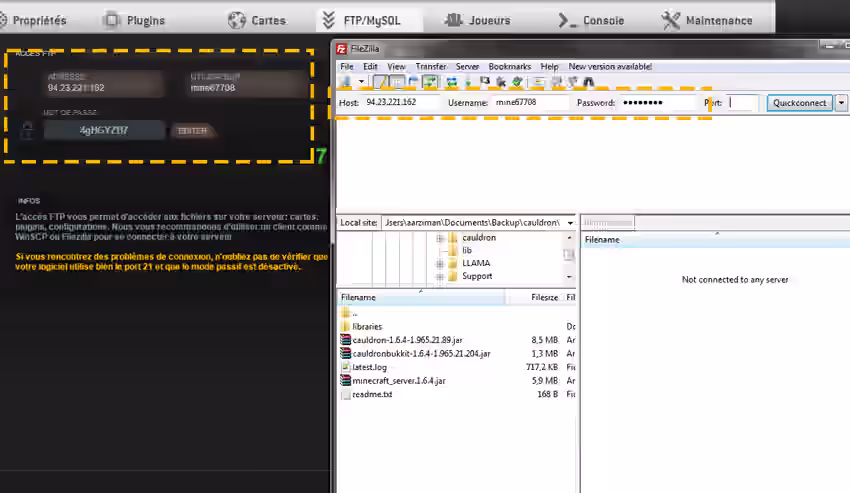Sort remote files by Filename header
The image size is (850, 493).
716,240
